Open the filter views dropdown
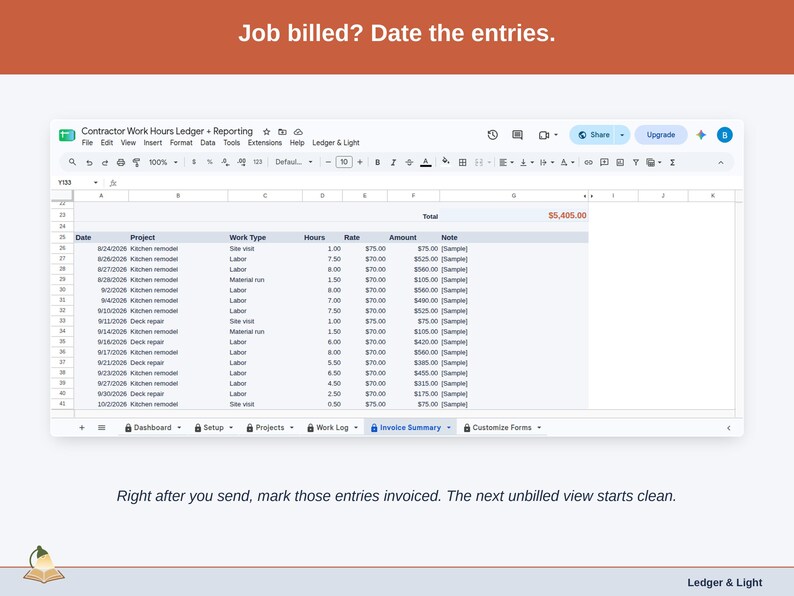 654,163
